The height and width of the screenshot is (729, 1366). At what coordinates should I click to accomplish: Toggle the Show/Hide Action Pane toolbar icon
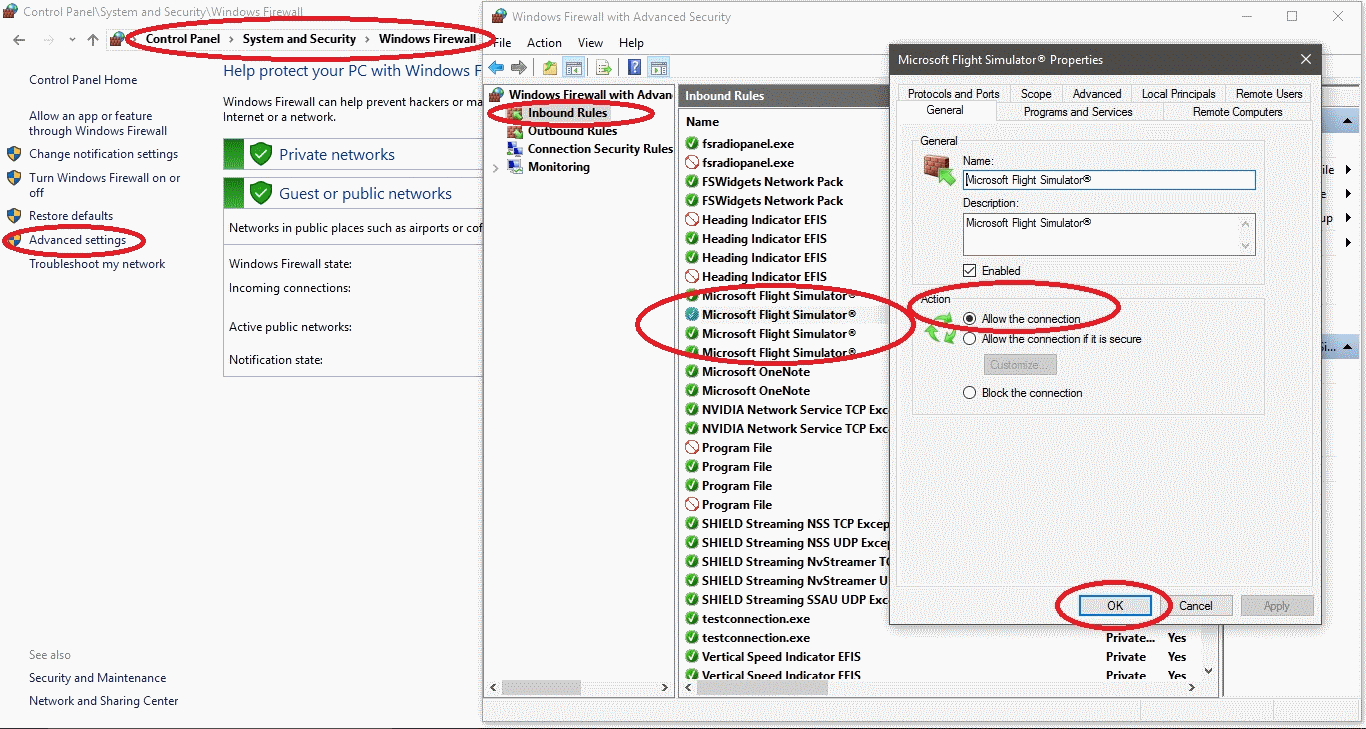[x=658, y=68]
